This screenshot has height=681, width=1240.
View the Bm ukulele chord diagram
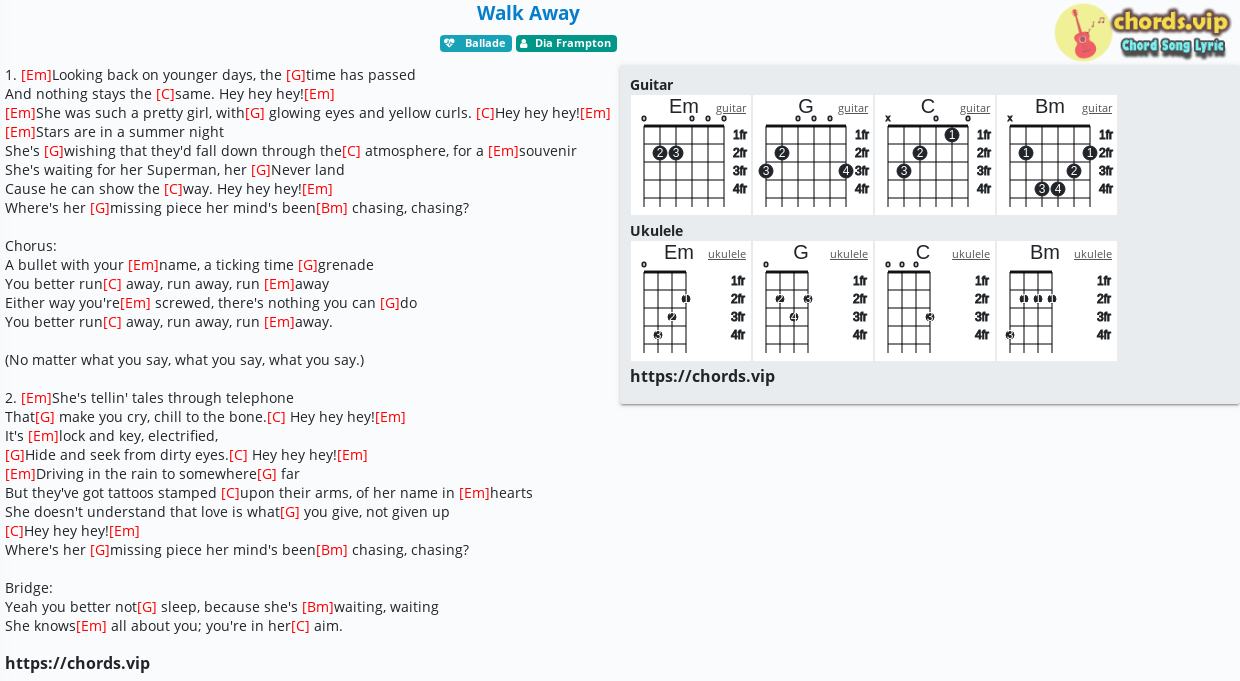(x=1057, y=301)
